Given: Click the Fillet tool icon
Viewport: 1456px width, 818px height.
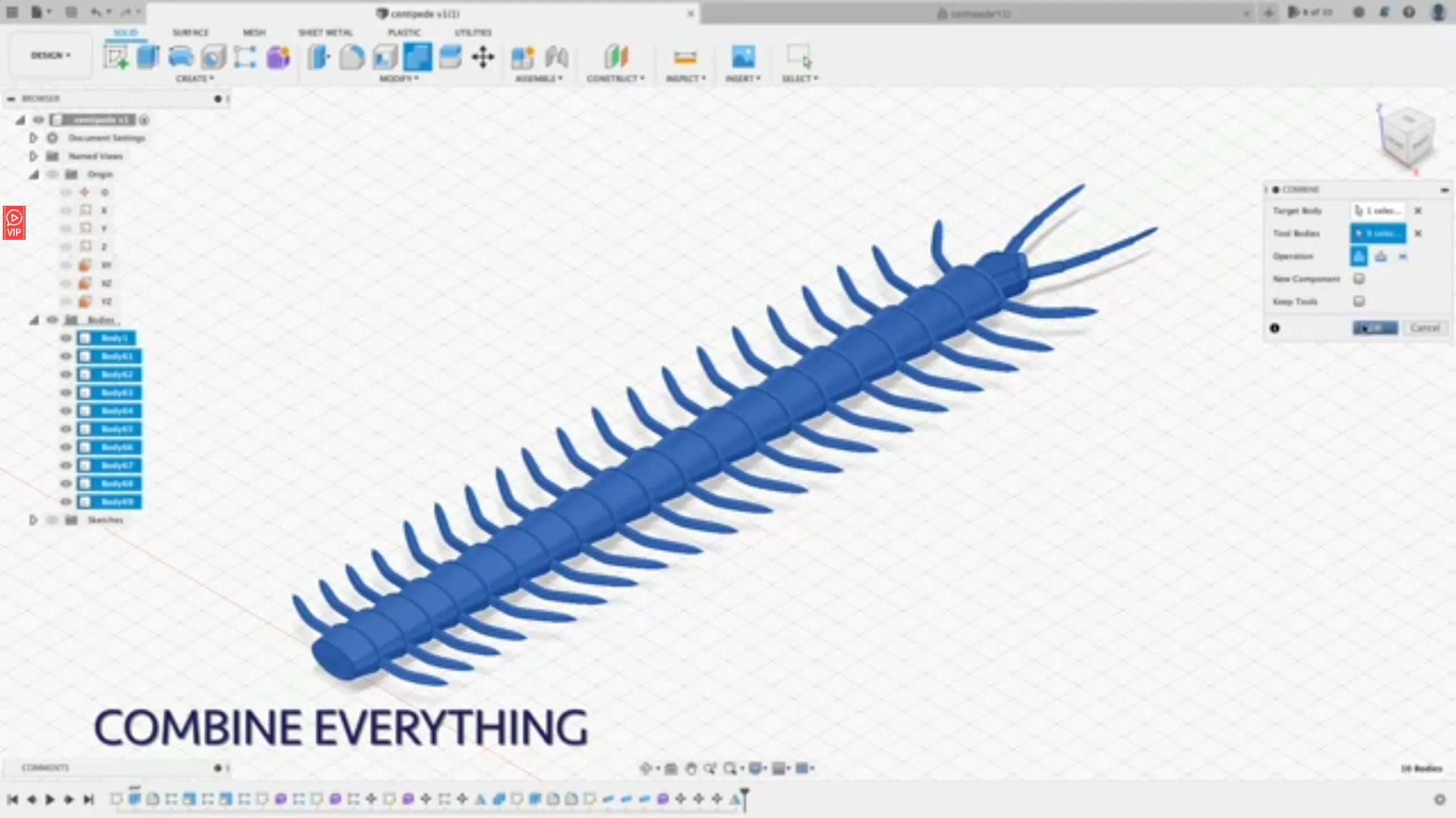Looking at the screenshot, I should [x=351, y=57].
